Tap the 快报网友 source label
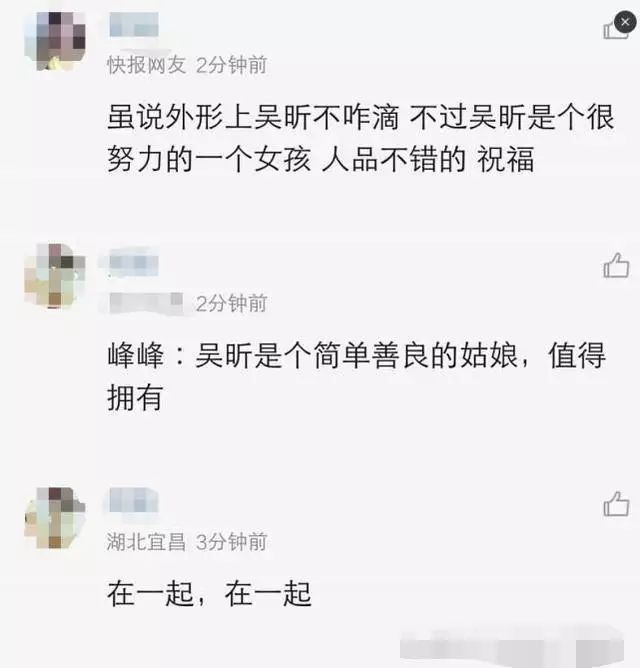This screenshot has height=668, width=640. pyautogui.click(x=146, y=65)
